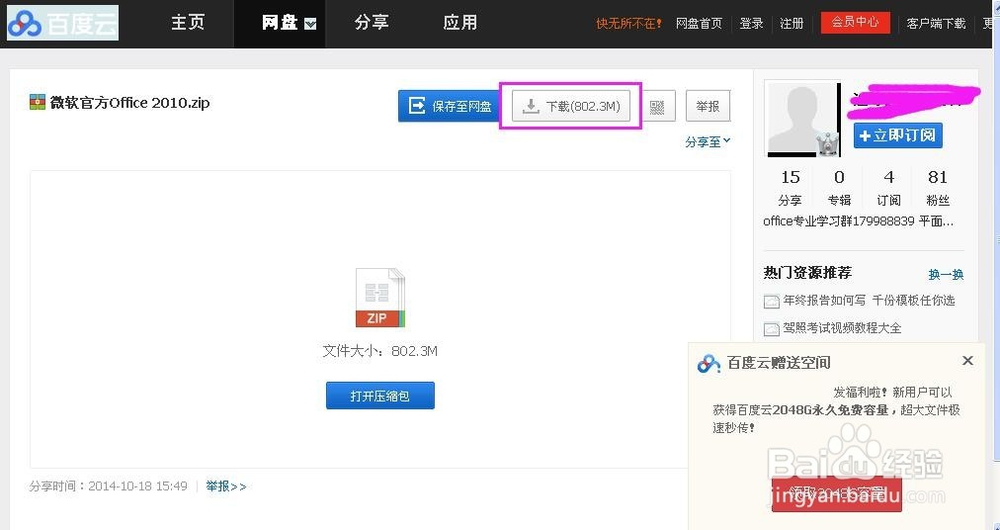
Task: Click the 注册 link
Action: click(791, 24)
